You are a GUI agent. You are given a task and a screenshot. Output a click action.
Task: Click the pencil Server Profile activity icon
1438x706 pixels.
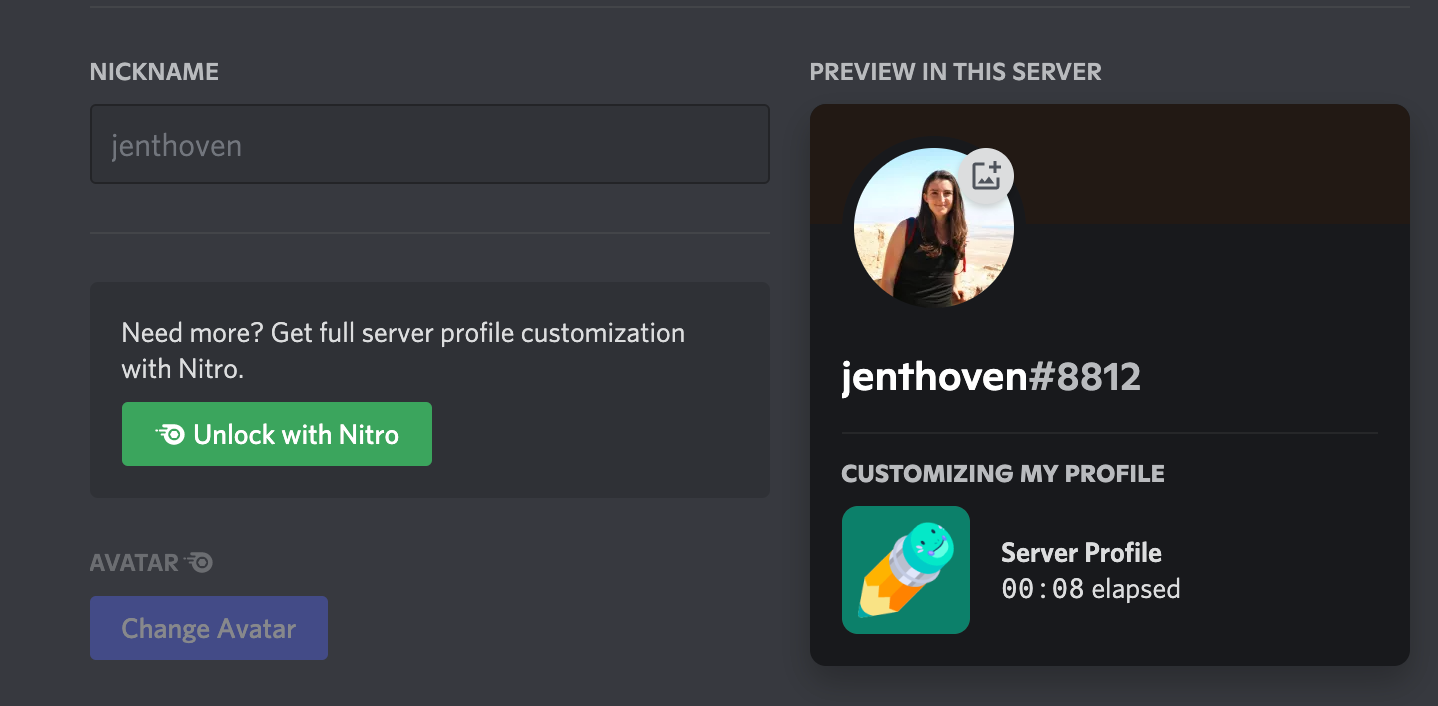(x=906, y=570)
